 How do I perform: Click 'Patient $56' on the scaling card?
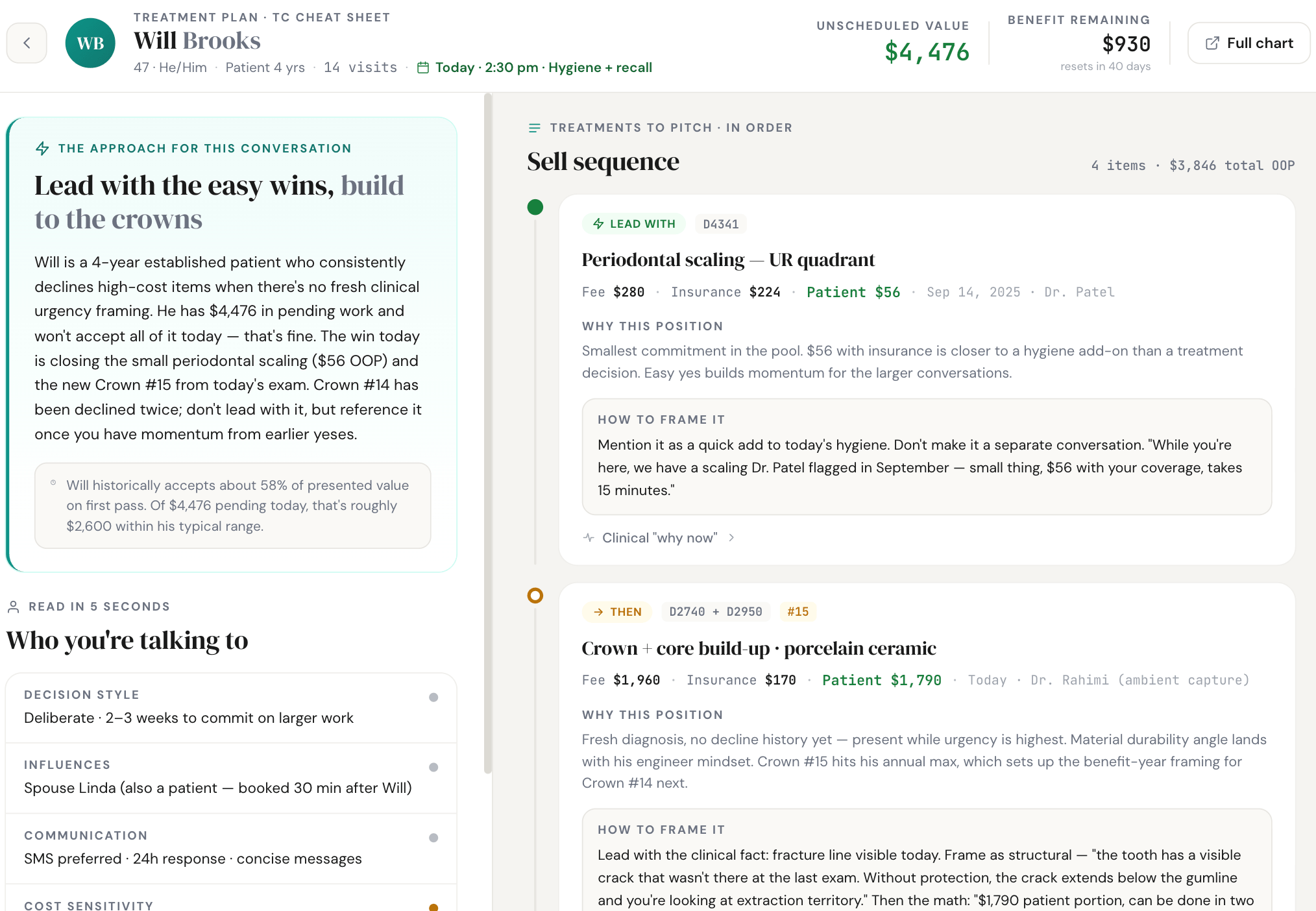coord(853,292)
